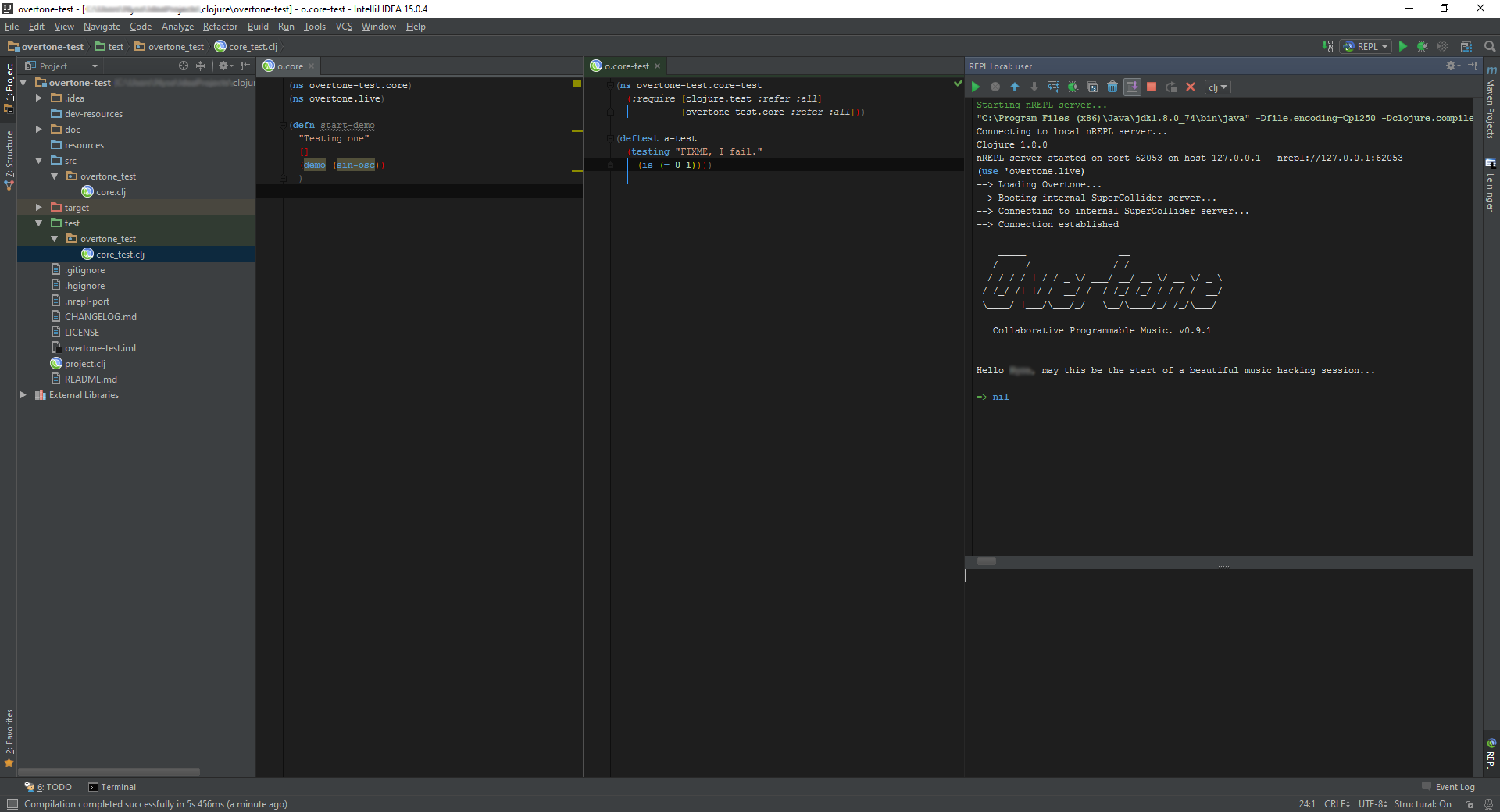Run the current configuration with the green Run icon
This screenshot has width=1500, height=812.
(1402, 46)
